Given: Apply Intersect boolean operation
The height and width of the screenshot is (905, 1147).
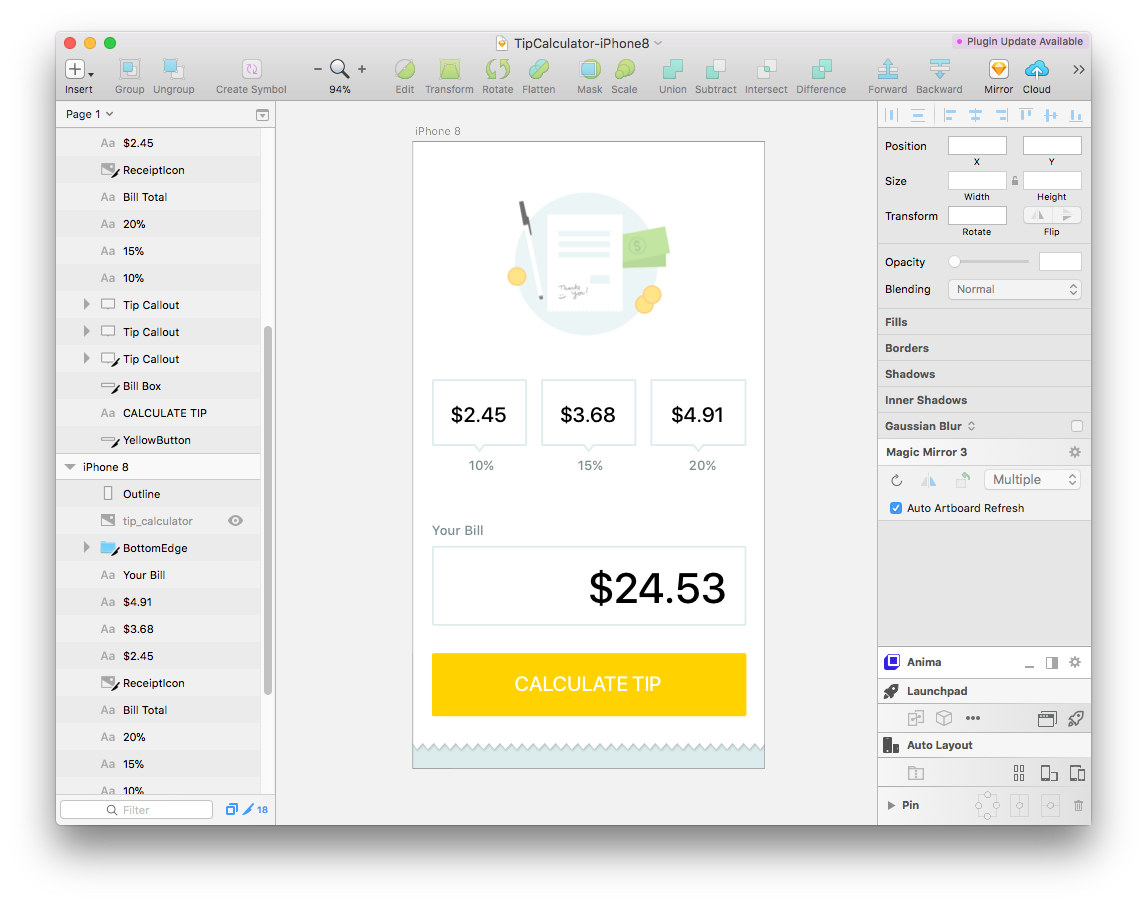Looking at the screenshot, I should pos(766,70).
